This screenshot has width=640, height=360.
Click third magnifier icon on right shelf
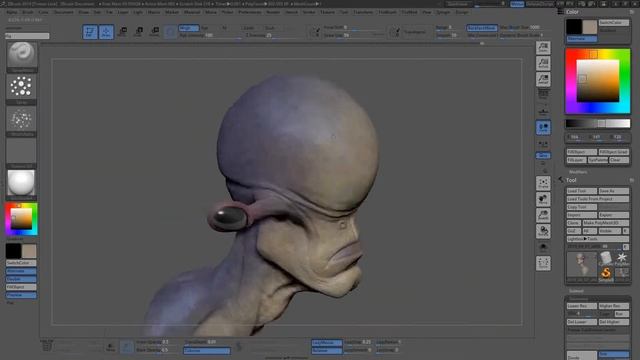pos(543,79)
